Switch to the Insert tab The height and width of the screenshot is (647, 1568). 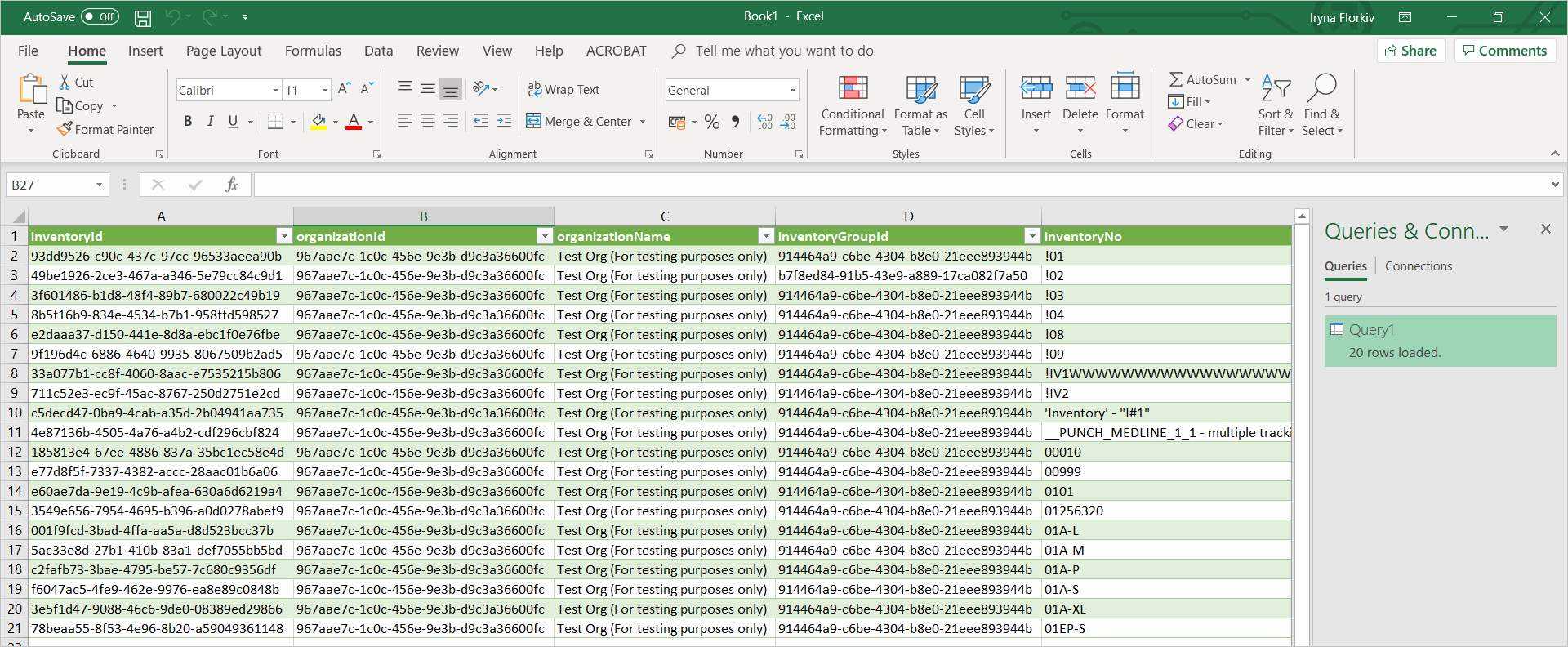point(145,51)
